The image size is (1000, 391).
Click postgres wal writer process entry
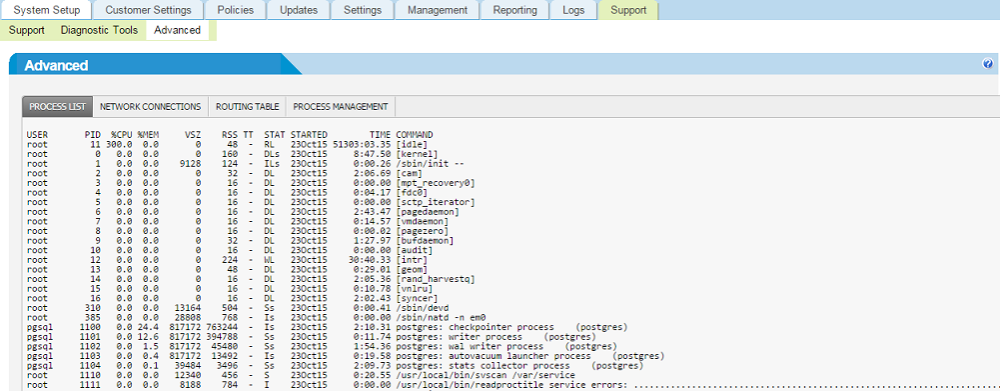pyautogui.click(x=506, y=346)
